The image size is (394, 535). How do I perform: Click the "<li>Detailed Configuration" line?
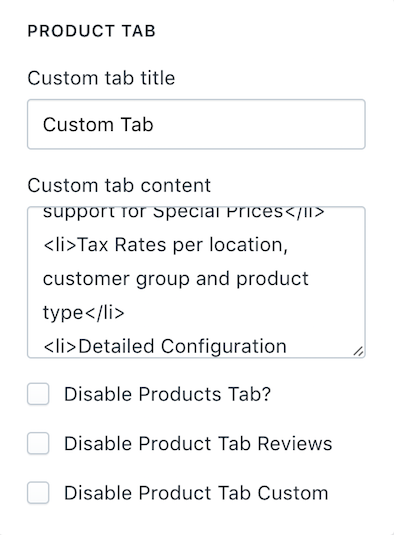click(x=165, y=346)
